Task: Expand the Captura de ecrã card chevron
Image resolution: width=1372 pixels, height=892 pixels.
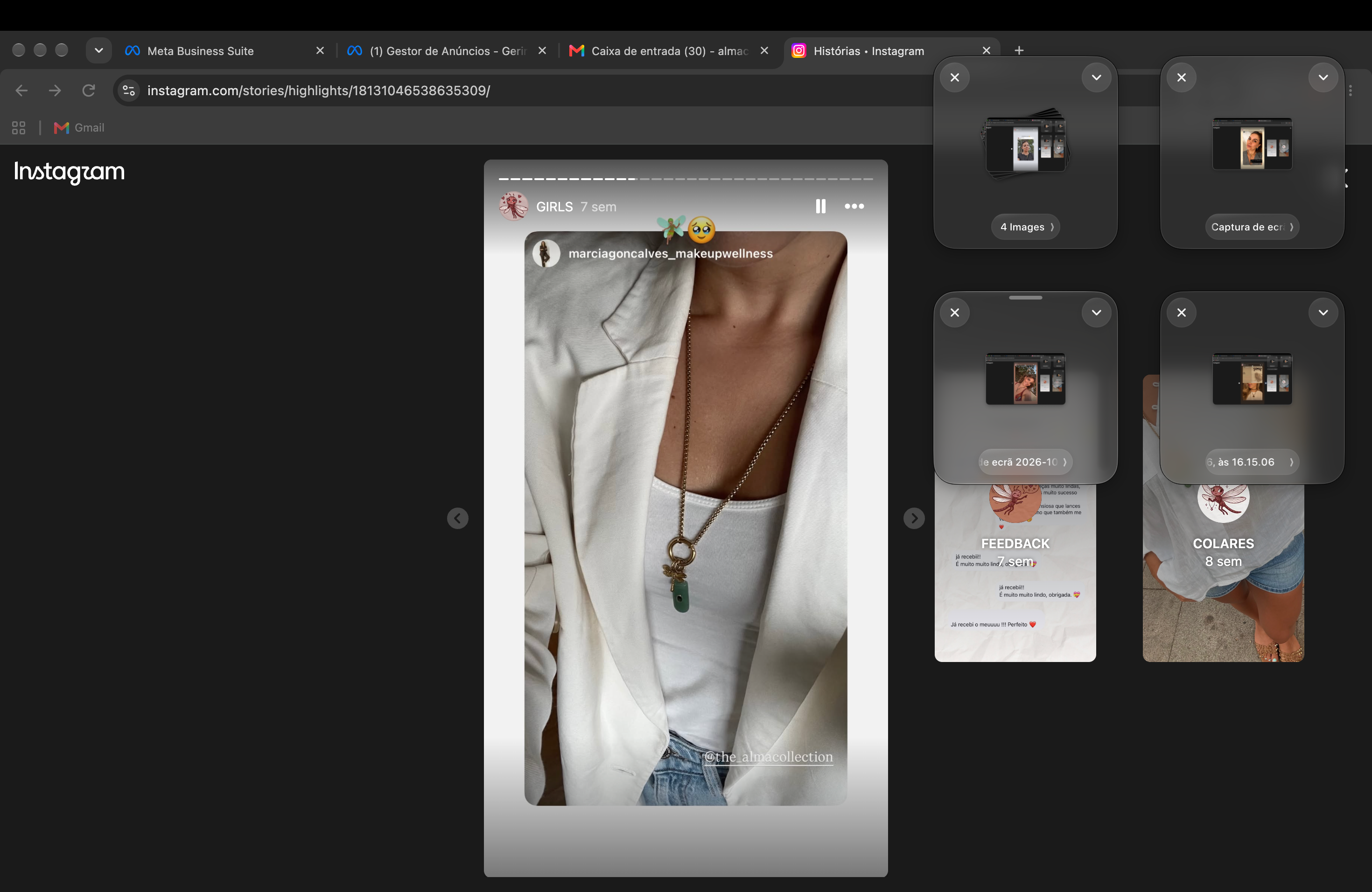Action: [x=1323, y=77]
